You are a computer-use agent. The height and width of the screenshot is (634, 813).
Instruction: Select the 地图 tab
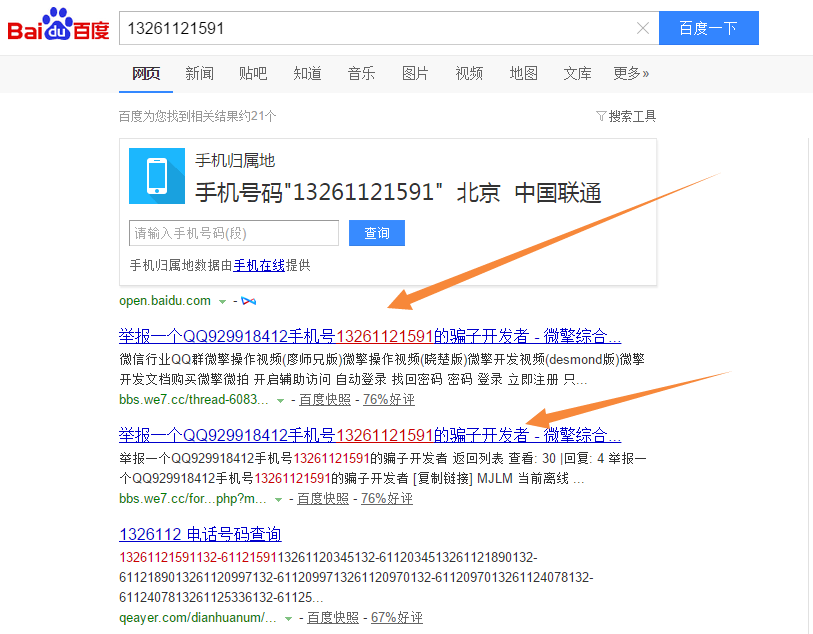pyautogui.click(x=523, y=73)
